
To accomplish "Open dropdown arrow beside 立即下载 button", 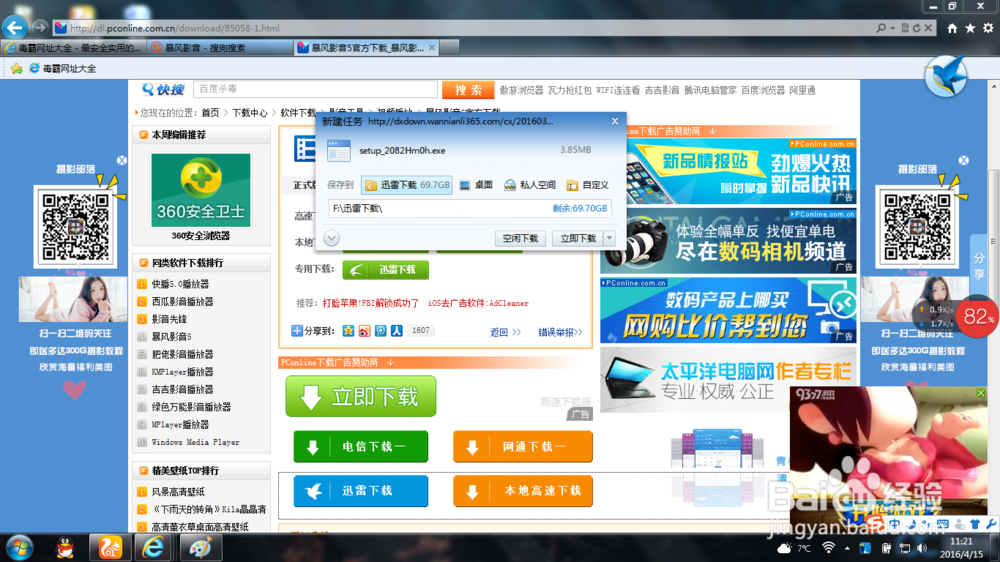I will tap(610, 238).
